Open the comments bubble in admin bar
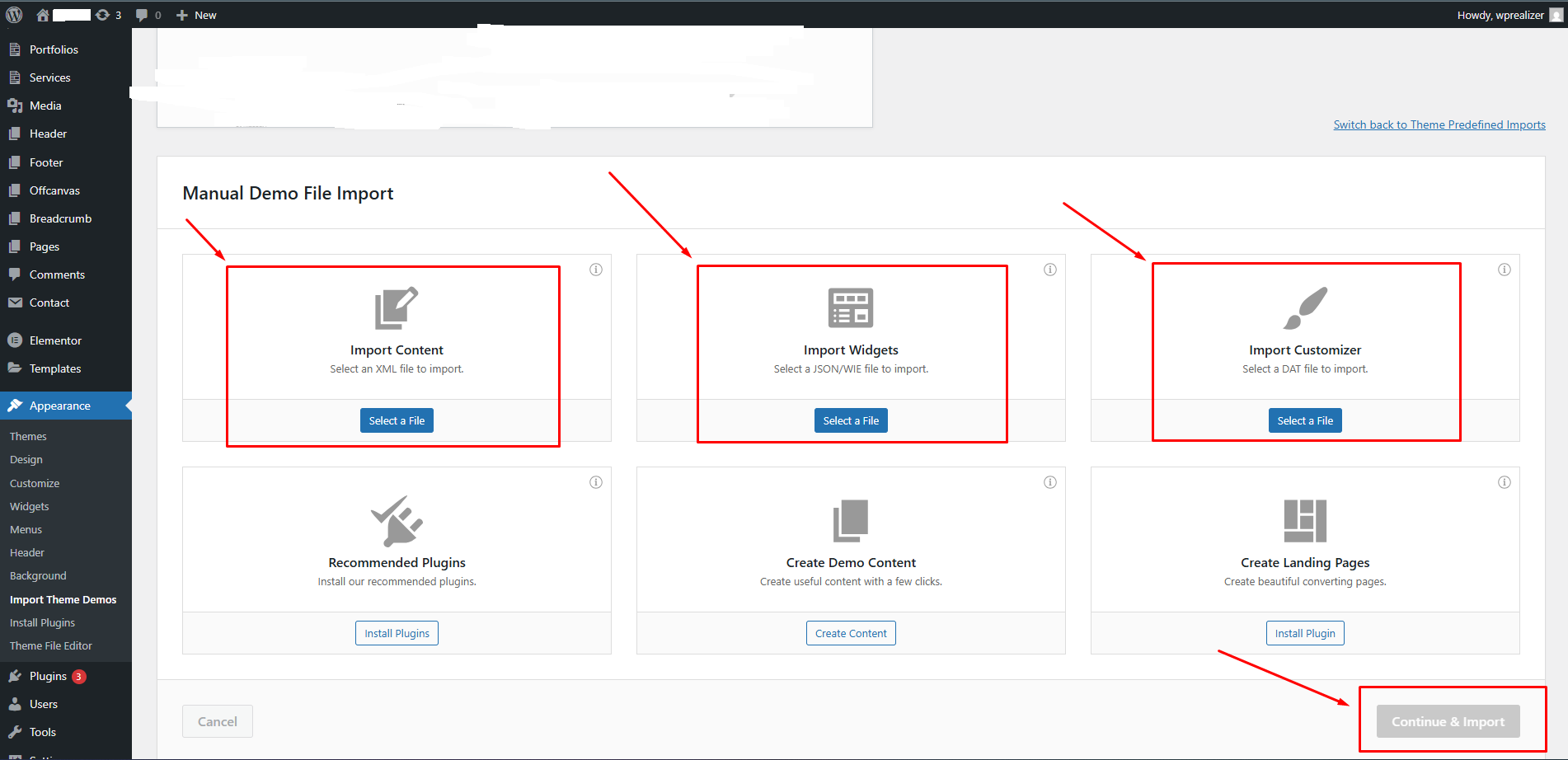This screenshot has width=1568, height=760. point(148,15)
